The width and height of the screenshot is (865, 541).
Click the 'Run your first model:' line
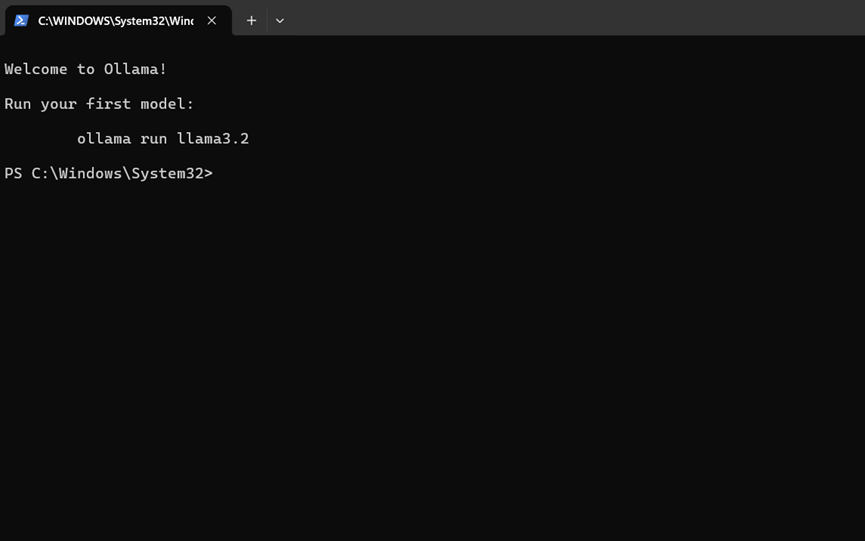pyautogui.click(x=99, y=104)
